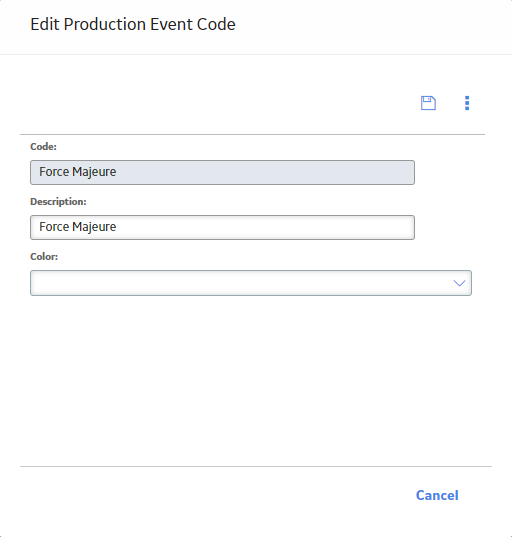
Task: Click the vertical ellipsis toolbar icon
Action: pos(467,103)
